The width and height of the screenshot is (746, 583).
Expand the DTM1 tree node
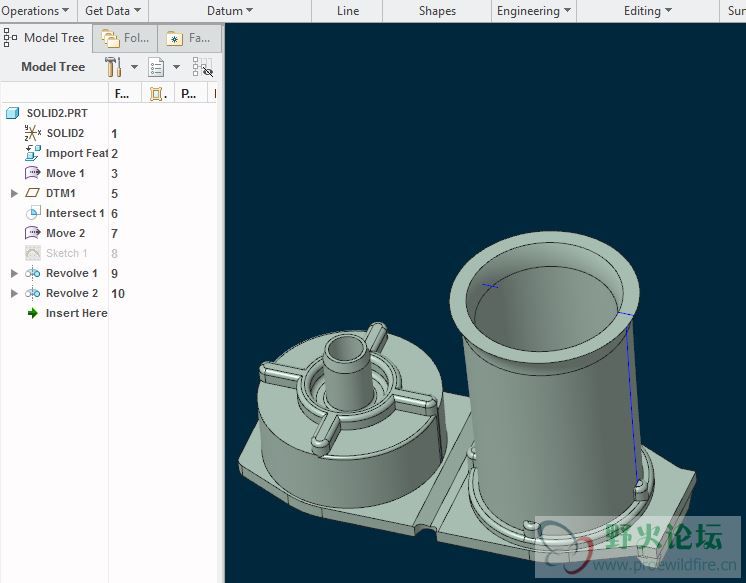[14, 193]
